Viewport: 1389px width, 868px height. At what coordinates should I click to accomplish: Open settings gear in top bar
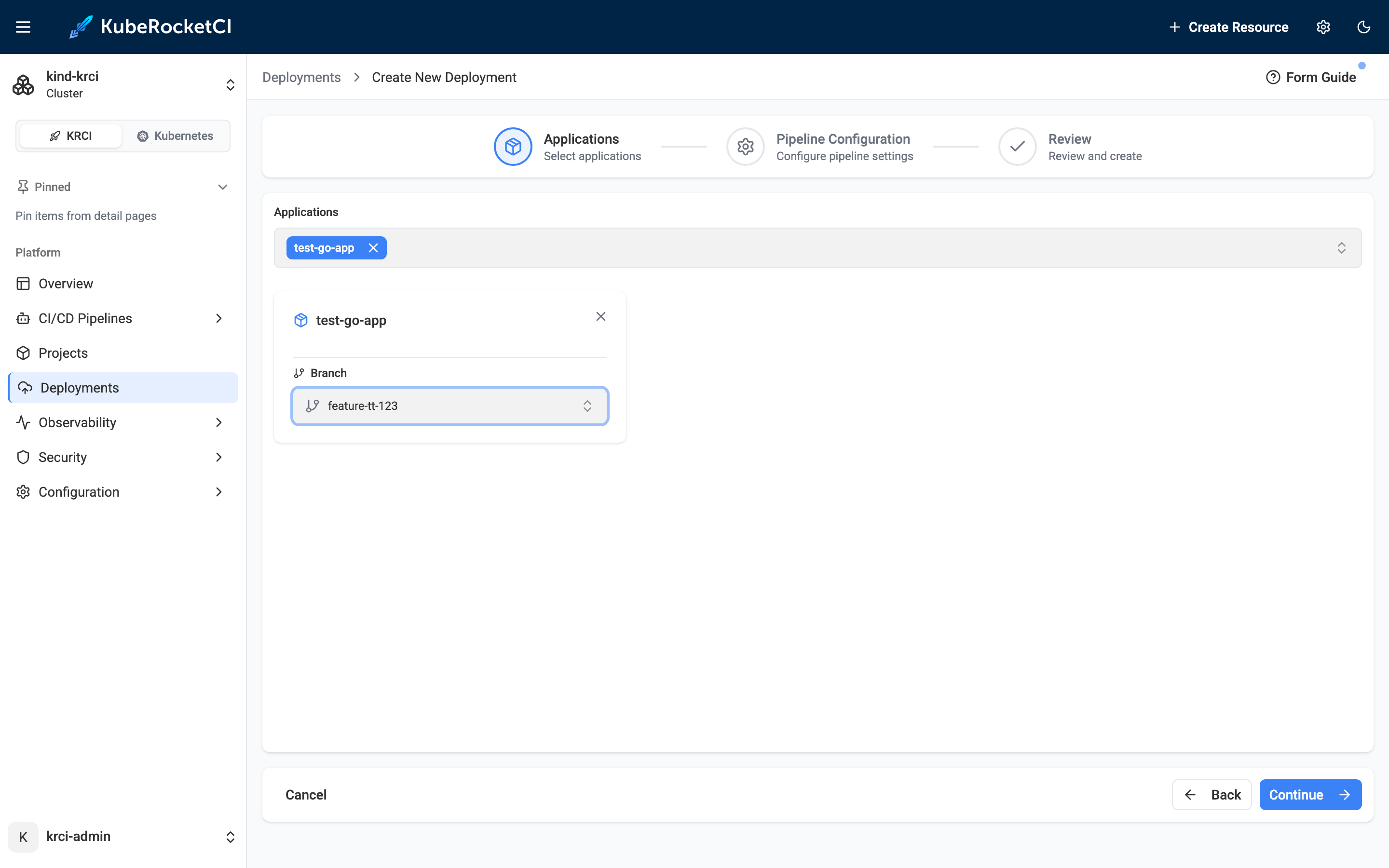(1323, 27)
